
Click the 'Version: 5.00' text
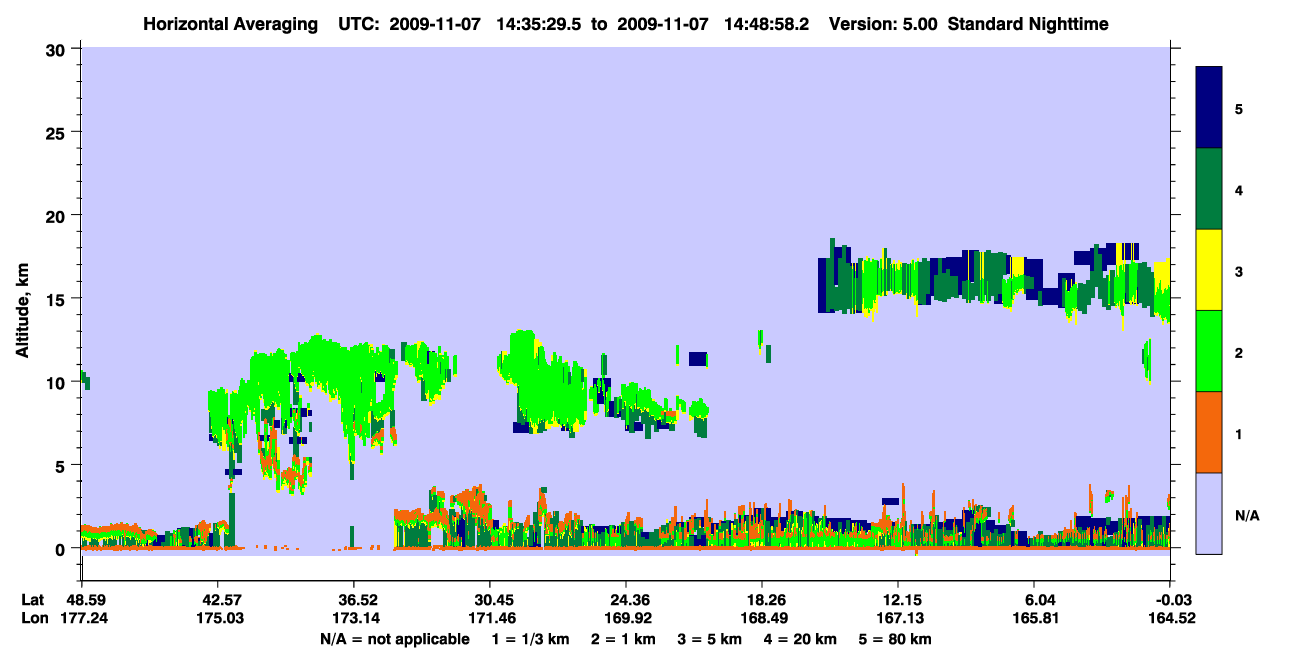click(x=883, y=23)
